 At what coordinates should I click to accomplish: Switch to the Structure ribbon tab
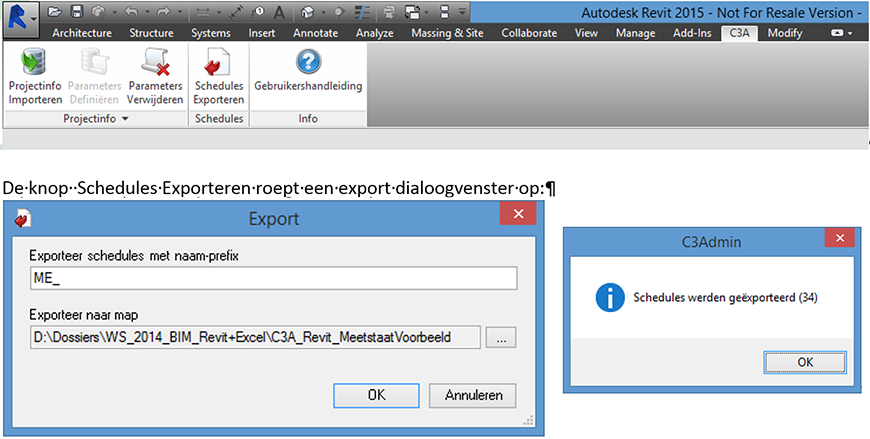(151, 33)
